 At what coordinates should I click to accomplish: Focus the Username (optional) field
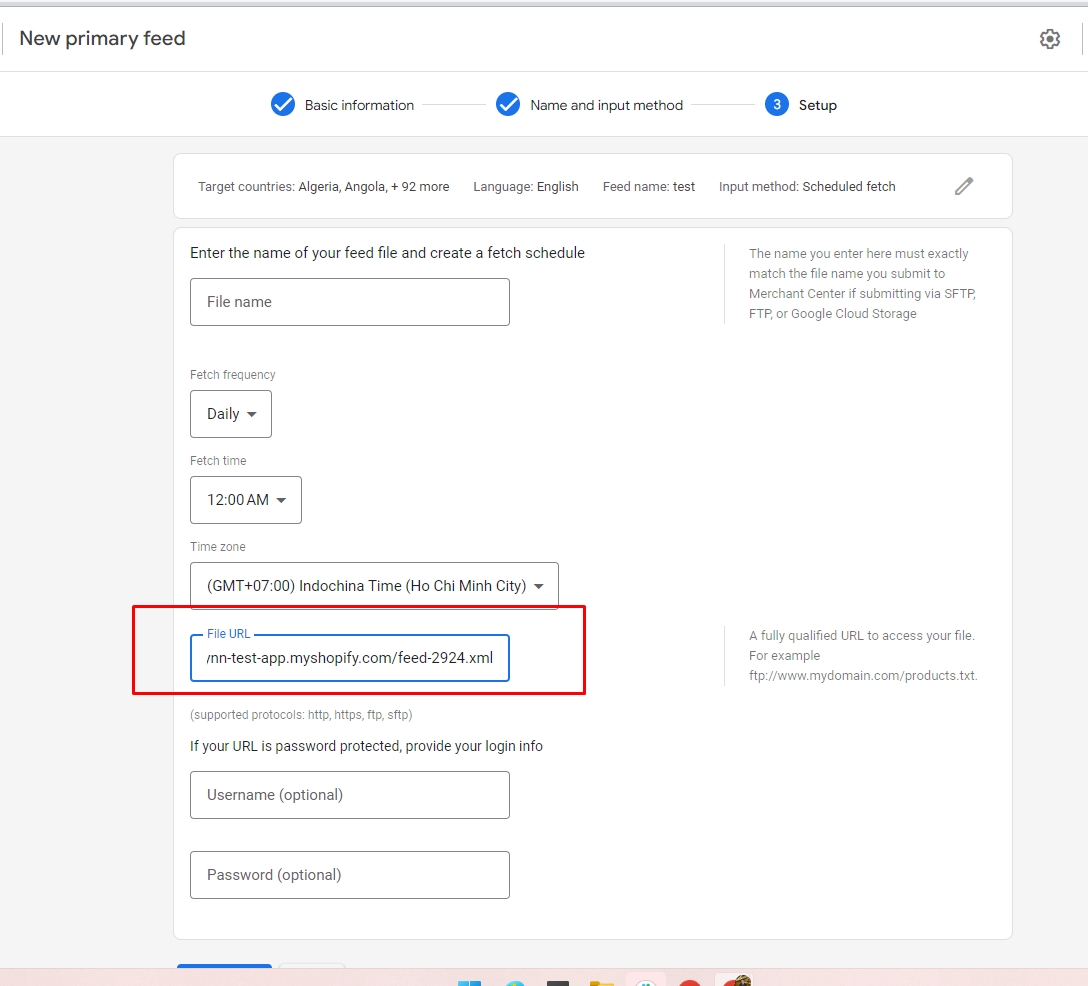[350, 795]
